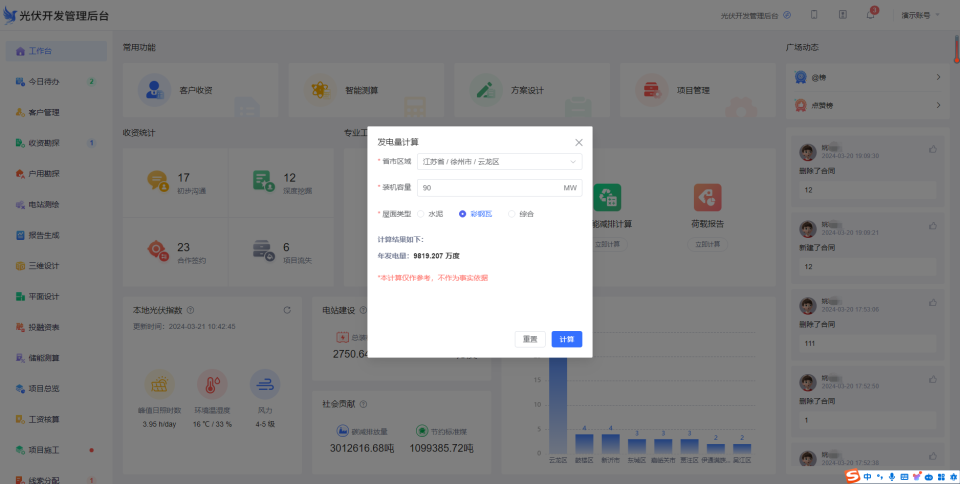
Task: Click the 工资核算 sidebar icon
Action: 20,419
